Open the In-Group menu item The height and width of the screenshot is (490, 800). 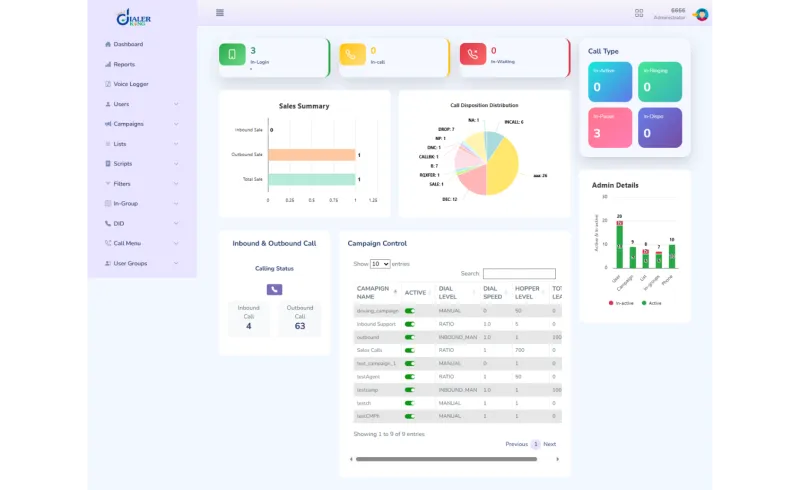(126, 204)
